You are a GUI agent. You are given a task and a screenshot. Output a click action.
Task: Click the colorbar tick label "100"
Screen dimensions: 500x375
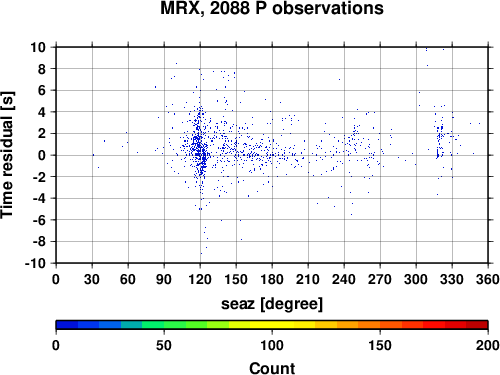tap(272, 345)
